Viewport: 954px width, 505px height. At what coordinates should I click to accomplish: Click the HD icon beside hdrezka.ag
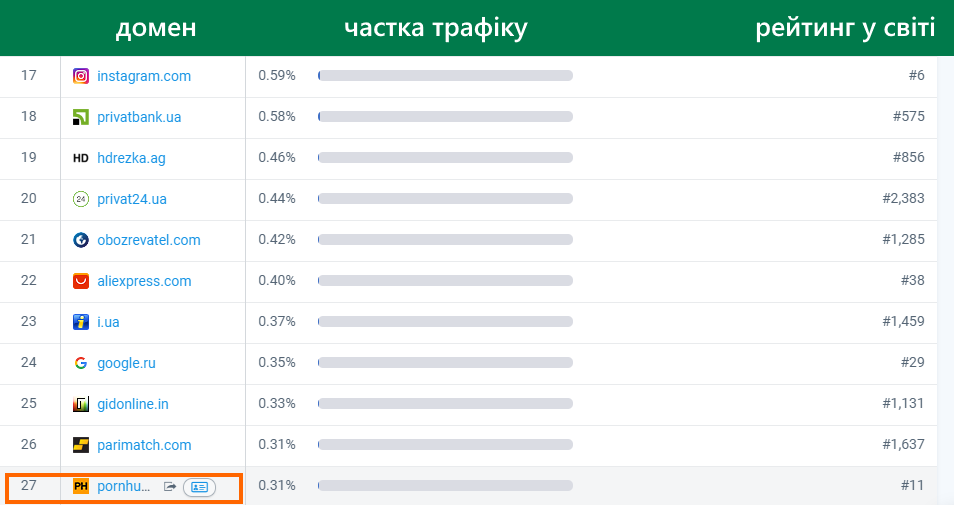click(x=81, y=158)
